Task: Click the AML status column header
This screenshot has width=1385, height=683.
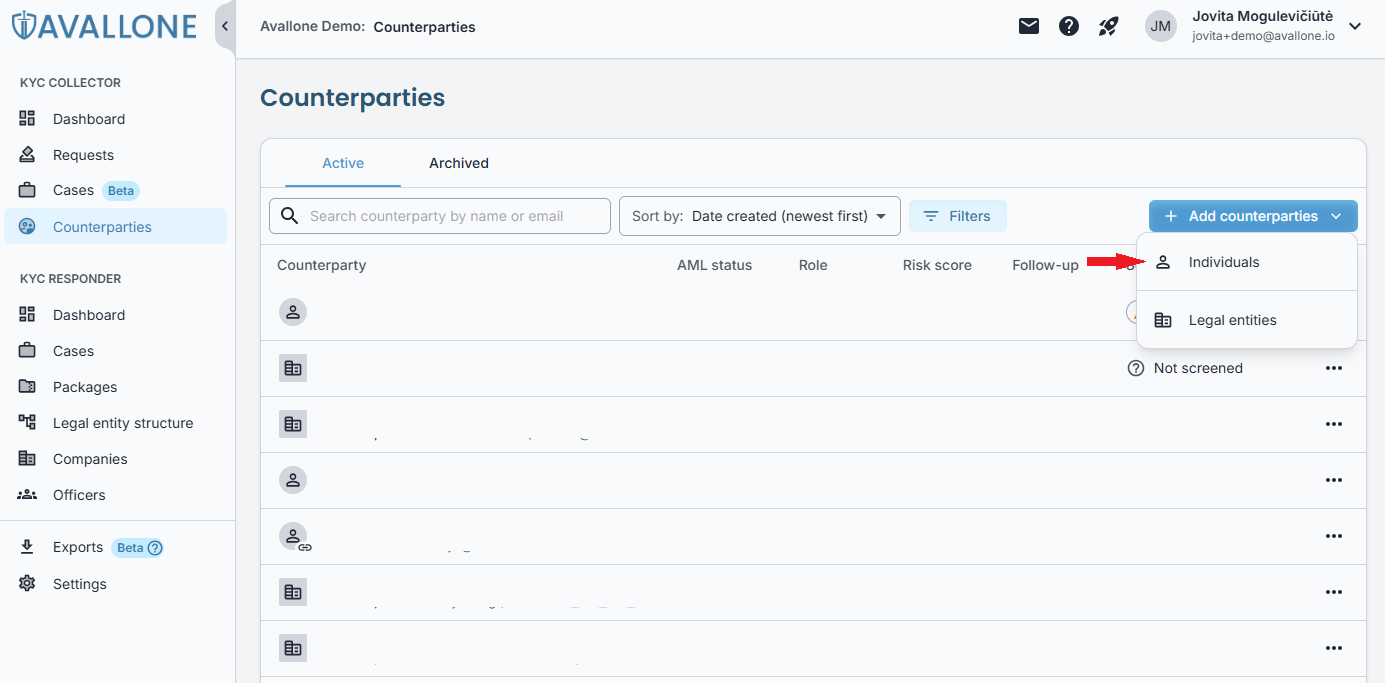Action: point(714,265)
